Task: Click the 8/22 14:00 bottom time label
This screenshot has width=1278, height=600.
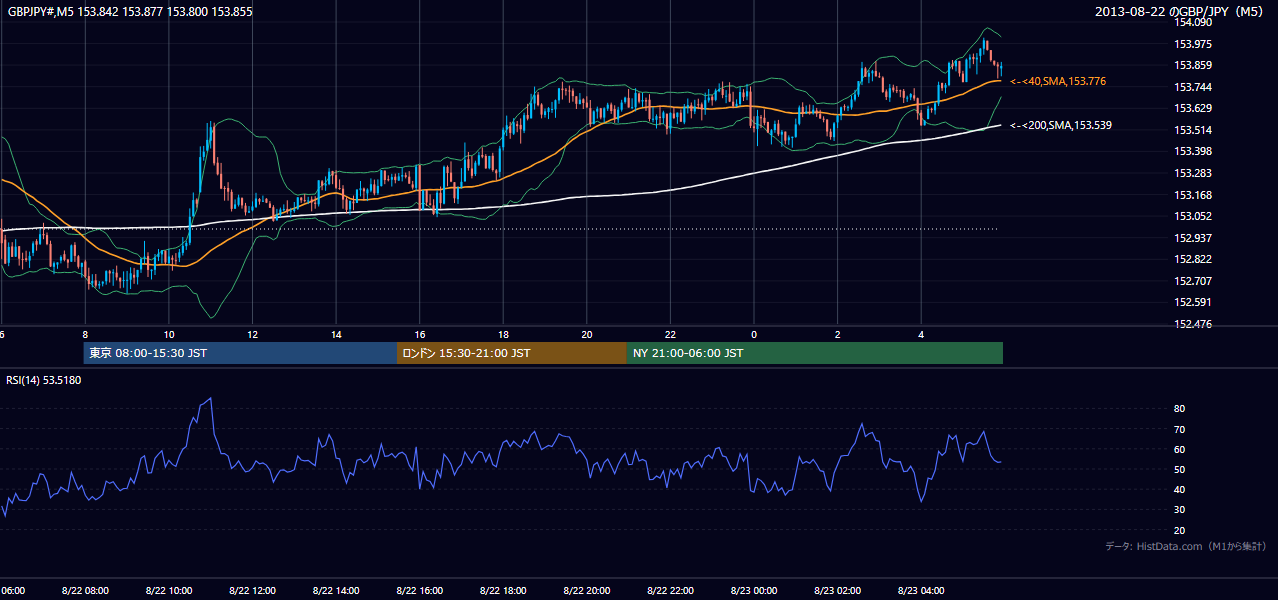Action: click(x=336, y=591)
